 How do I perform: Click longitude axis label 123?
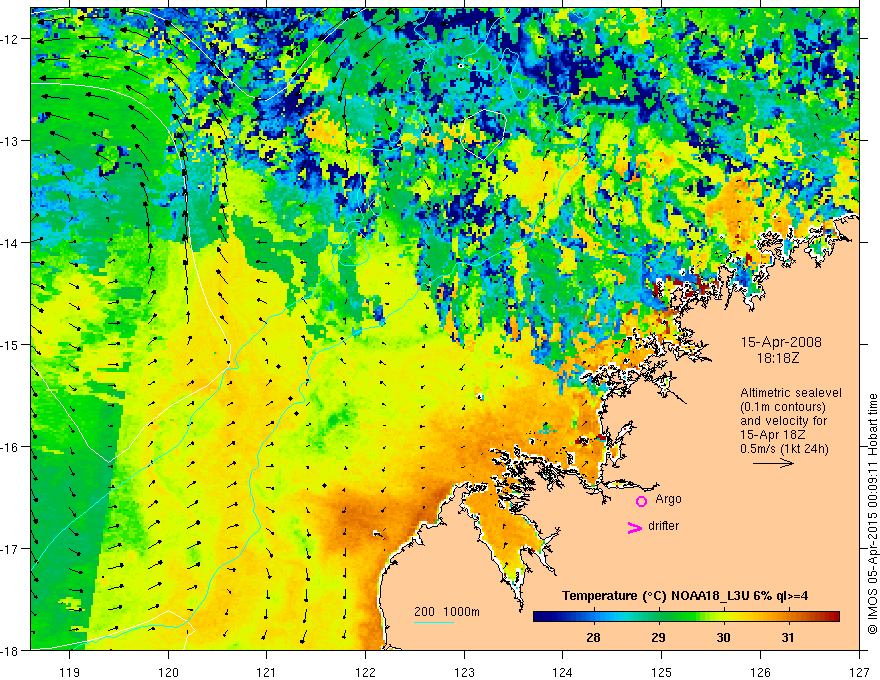[x=464, y=671]
